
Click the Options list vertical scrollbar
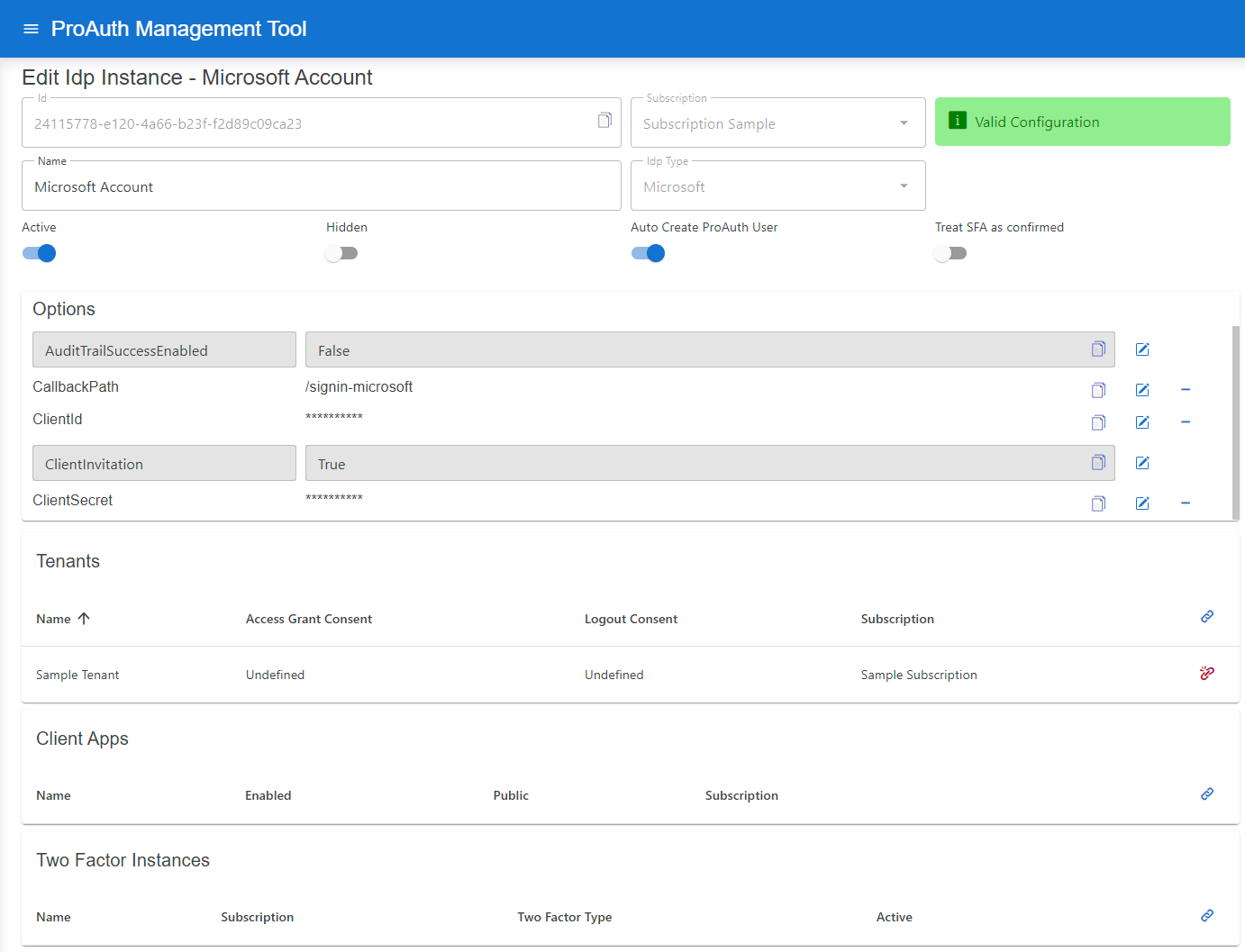point(1235,422)
